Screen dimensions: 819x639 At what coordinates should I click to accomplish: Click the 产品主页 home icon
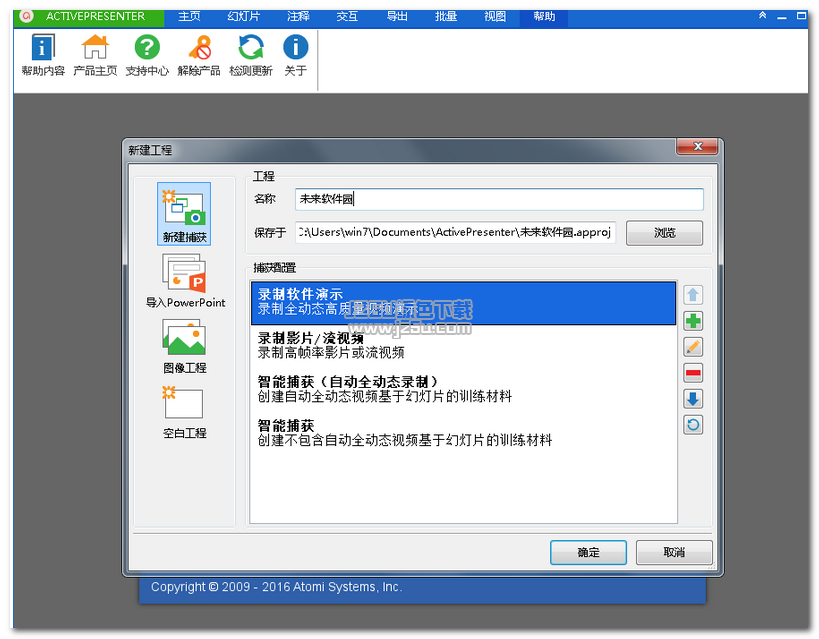coord(95,54)
